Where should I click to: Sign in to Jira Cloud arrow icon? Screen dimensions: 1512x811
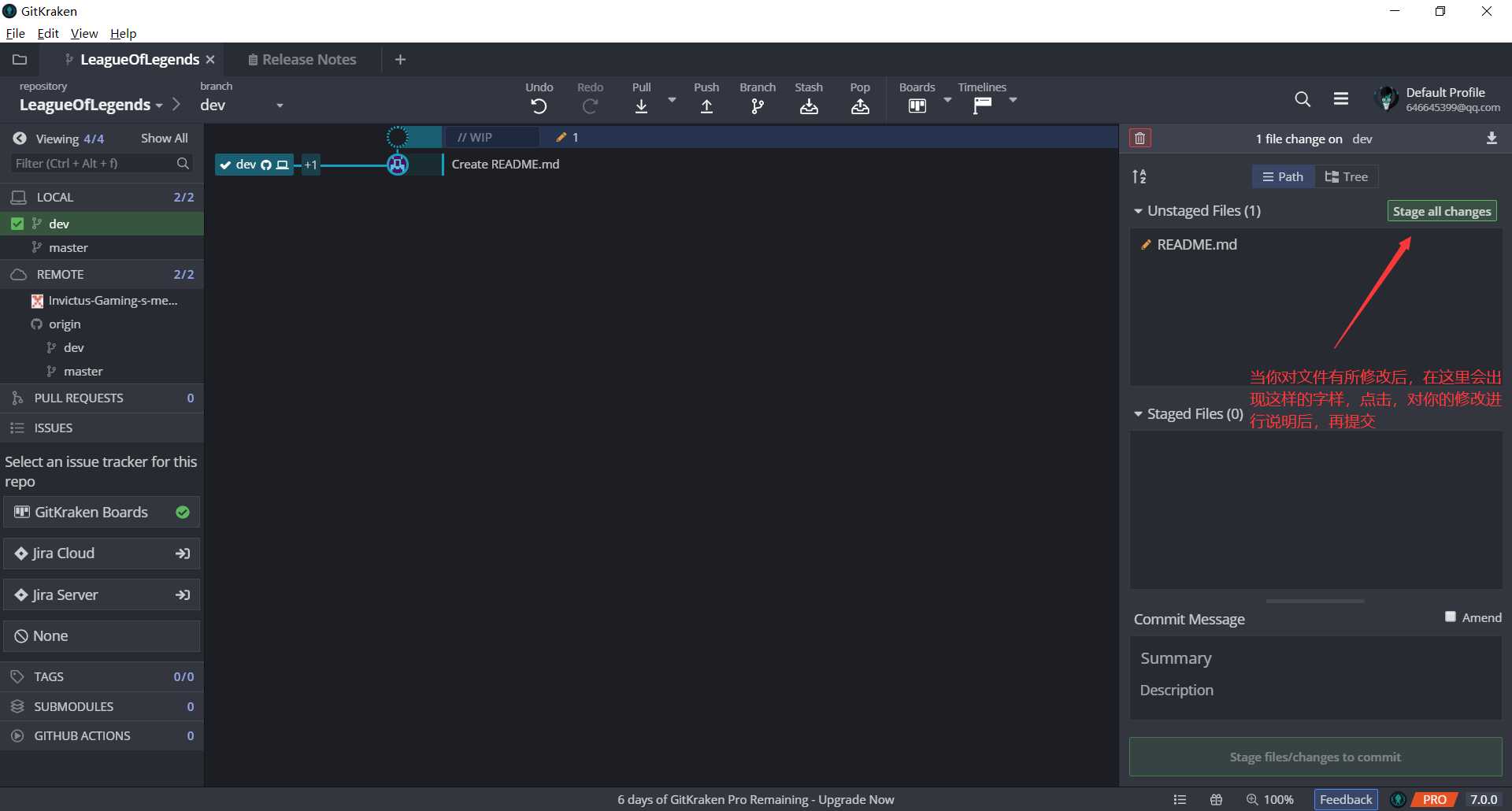(x=183, y=554)
